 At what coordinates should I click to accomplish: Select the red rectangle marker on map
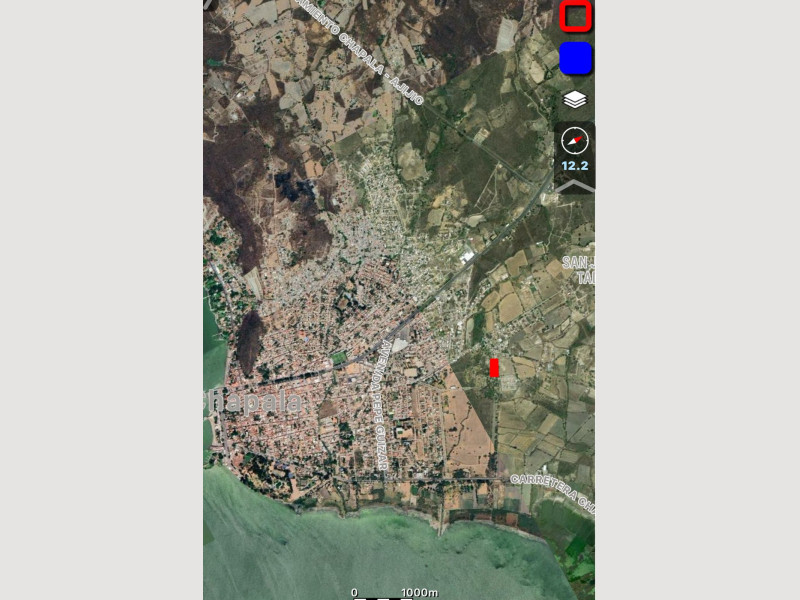(x=494, y=368)
